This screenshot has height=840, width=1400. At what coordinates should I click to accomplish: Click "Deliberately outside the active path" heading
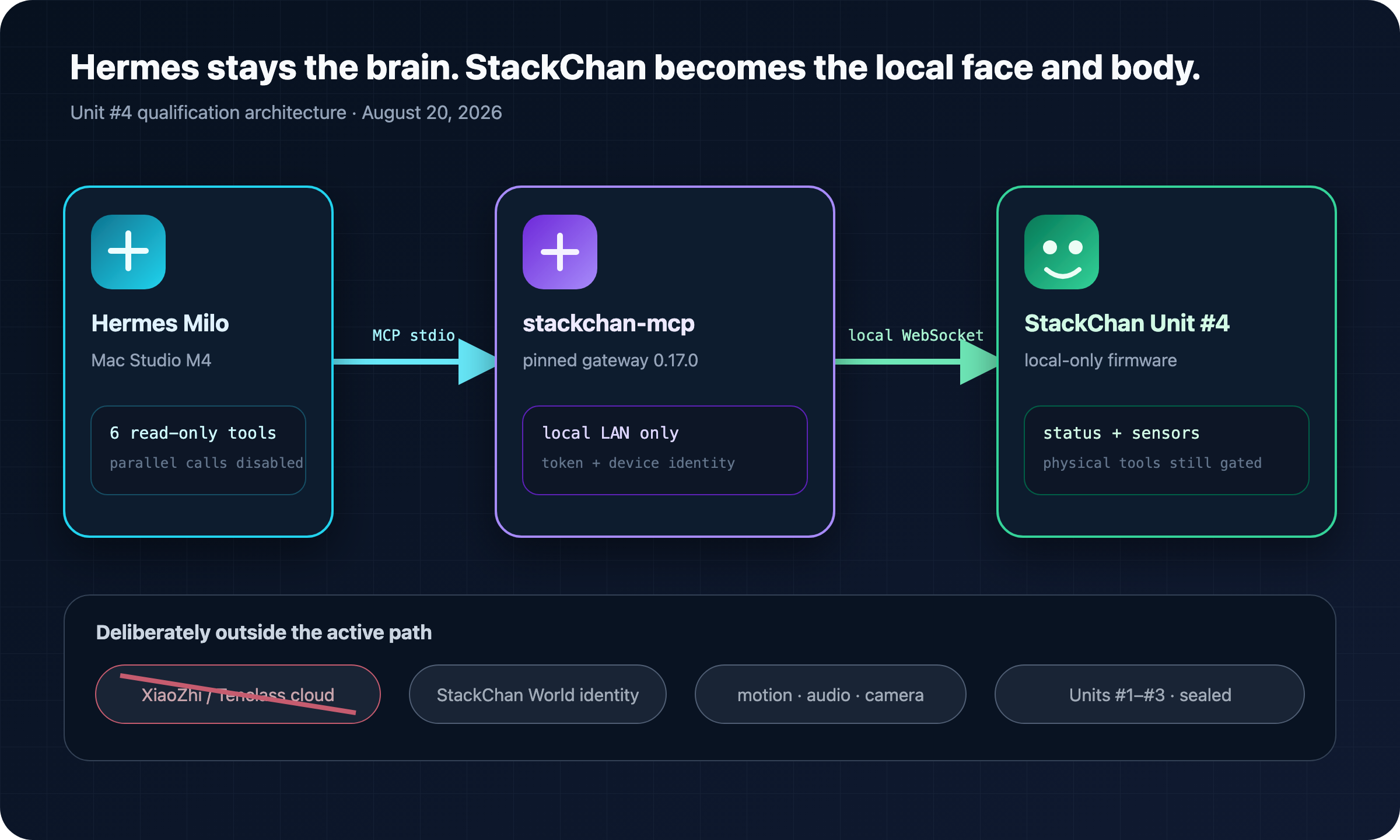click(264, 632)
